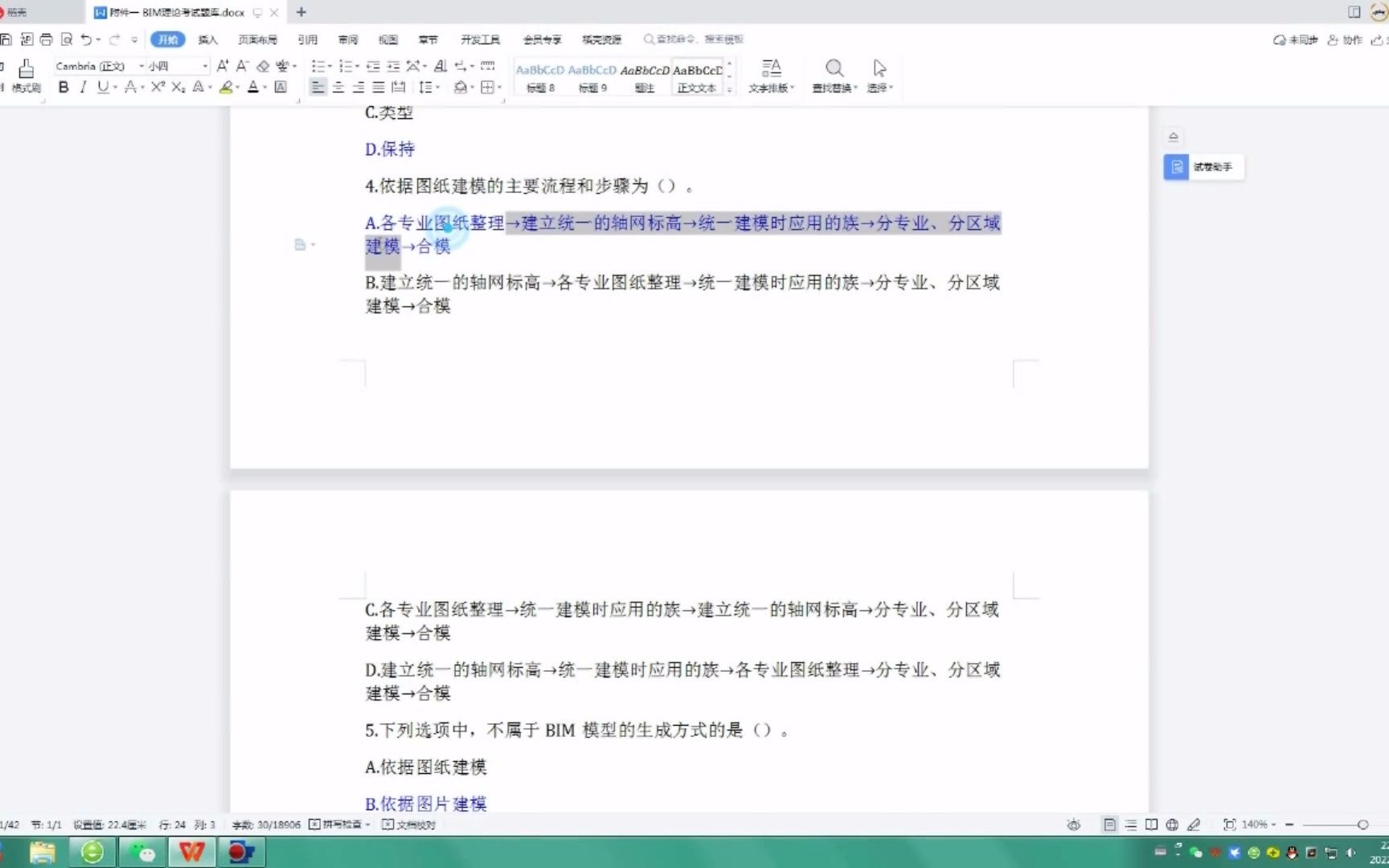This screenshot has height=868, width=1389.
Task: Apply the 题注 style
Action: point(645,78)
